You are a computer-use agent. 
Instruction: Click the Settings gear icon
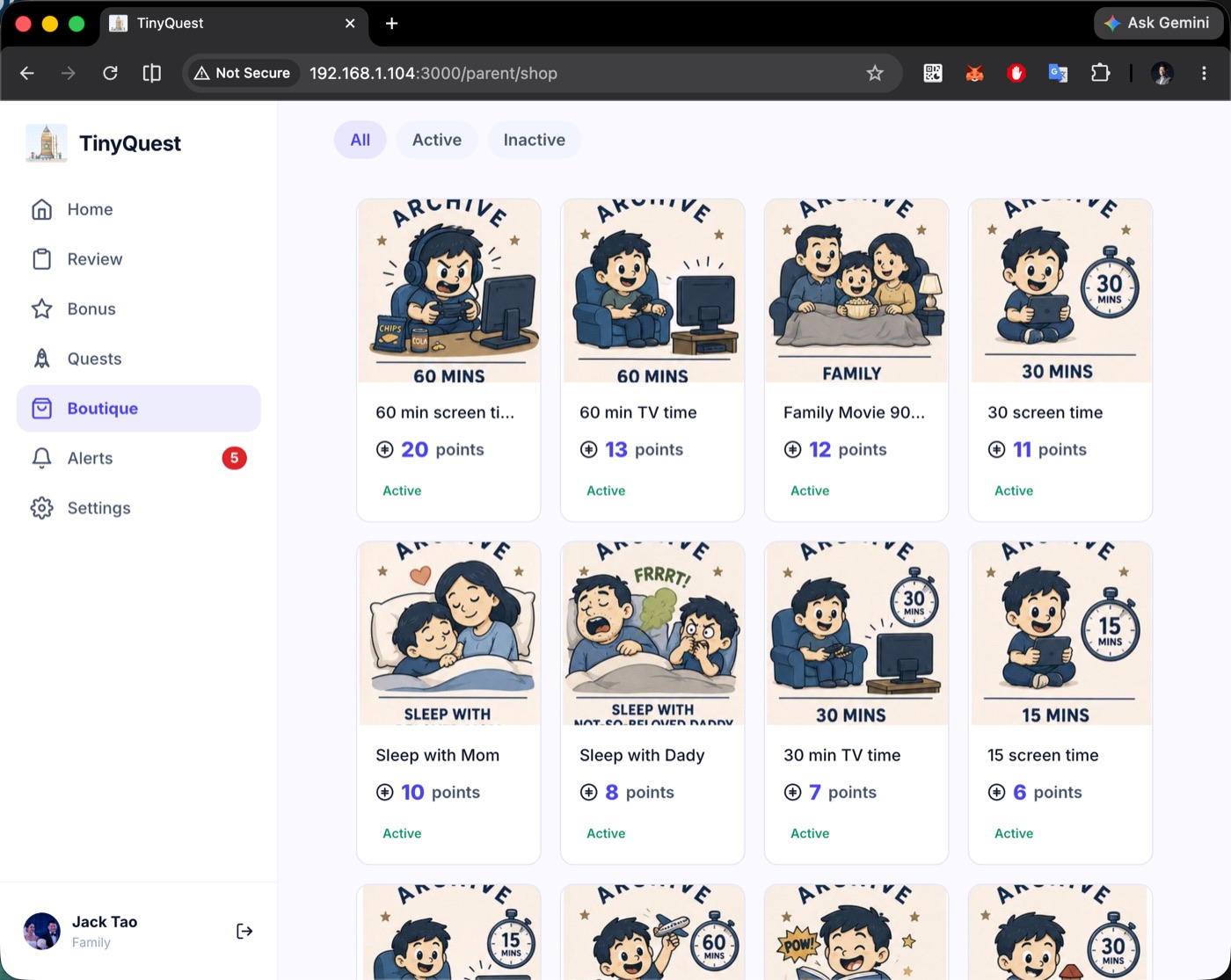(41, 508)
